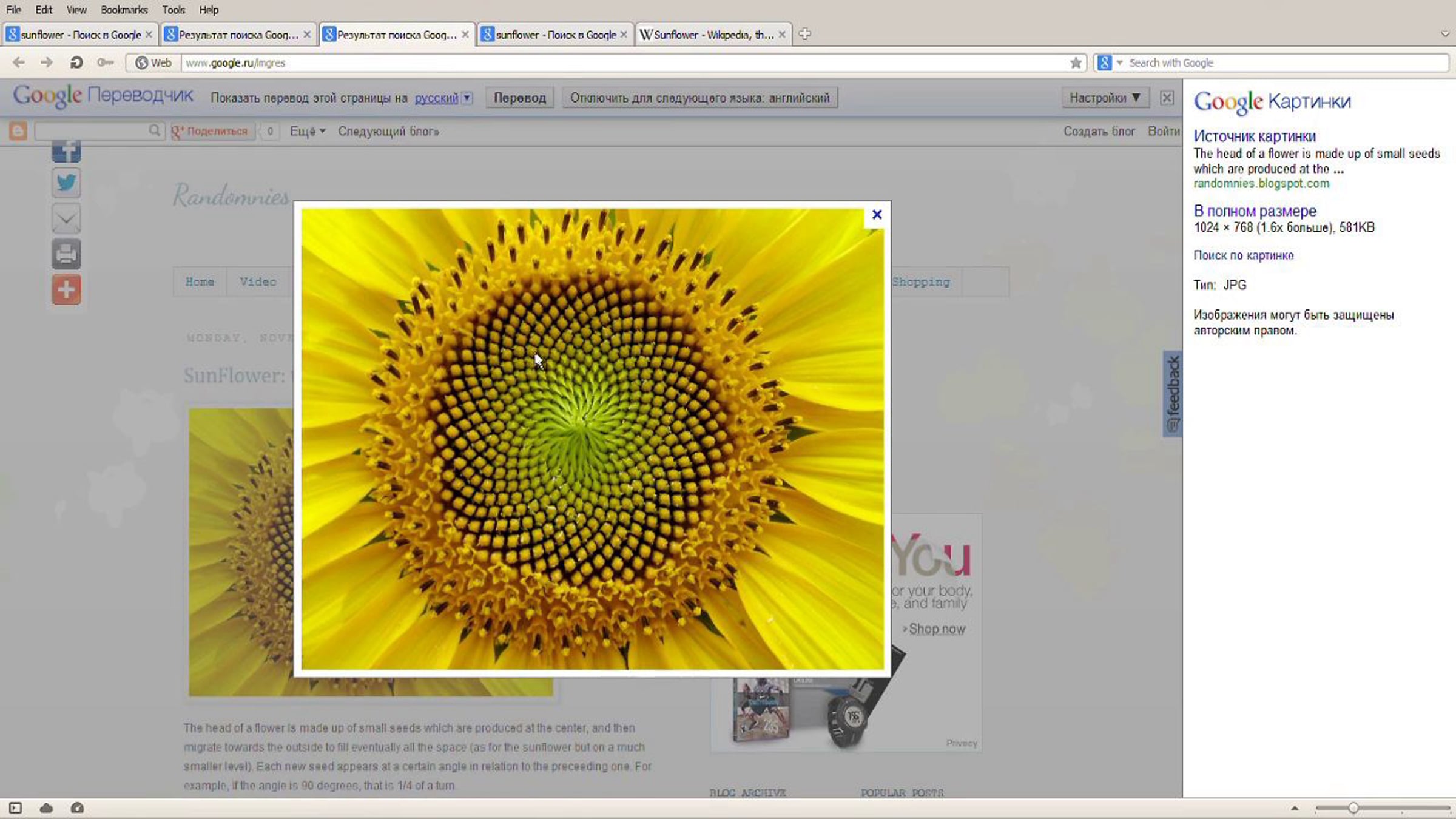Click the Войти sign-in link
Viewport: 1456px width, 819px height.
[x=1164, y=131]
